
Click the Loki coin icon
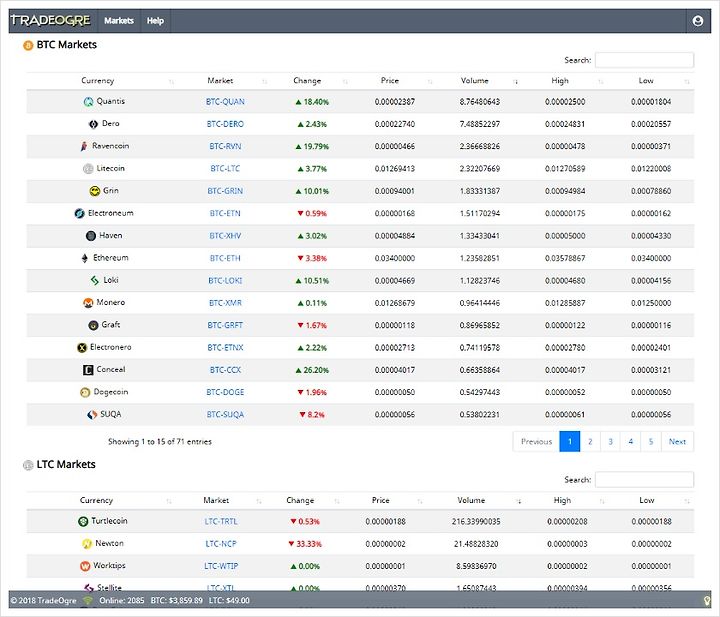point(95,280)
